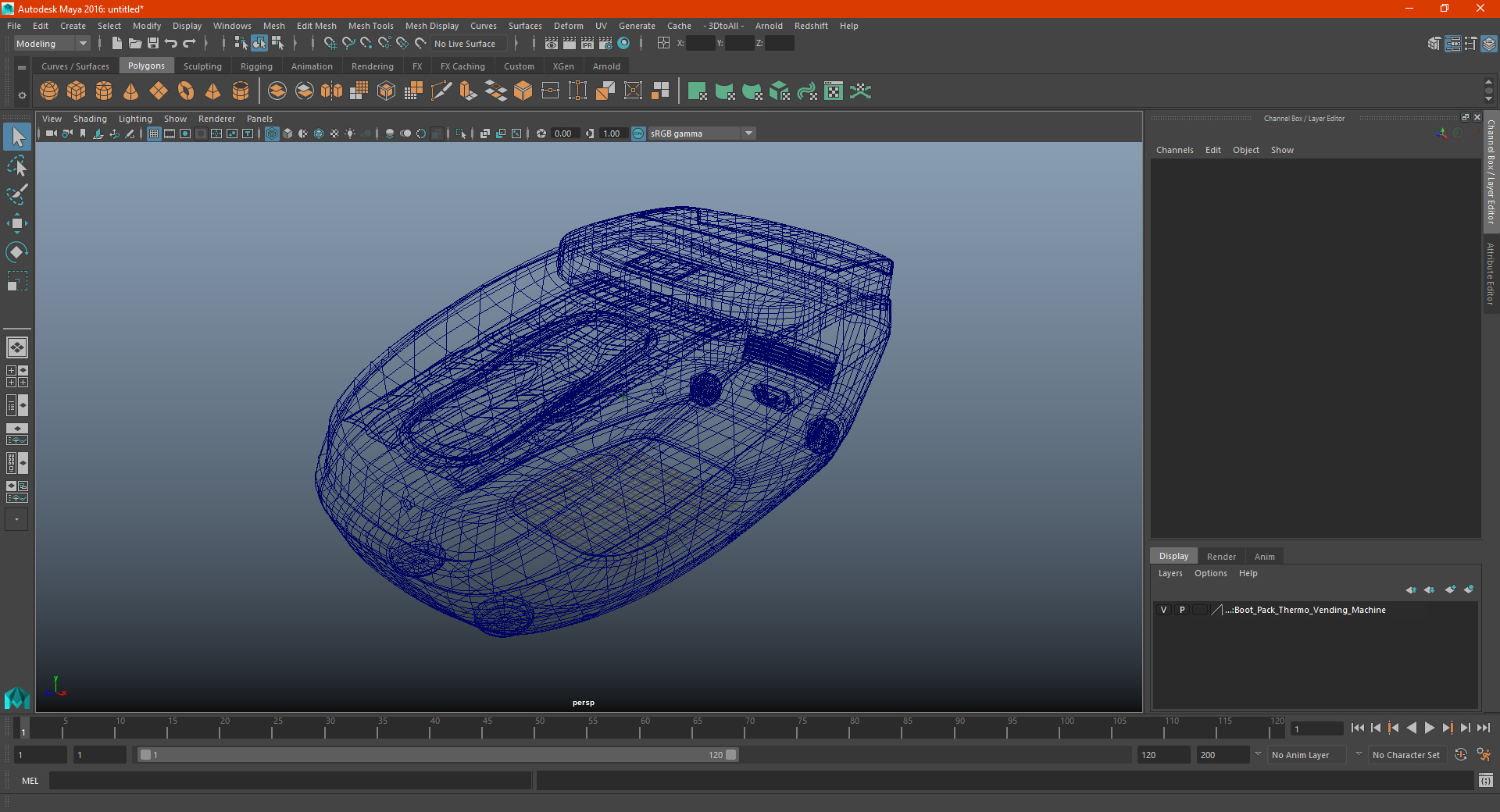Open animation preferences running-man icon
This screenshot has width=1500, height=812.
[1484, 755]
